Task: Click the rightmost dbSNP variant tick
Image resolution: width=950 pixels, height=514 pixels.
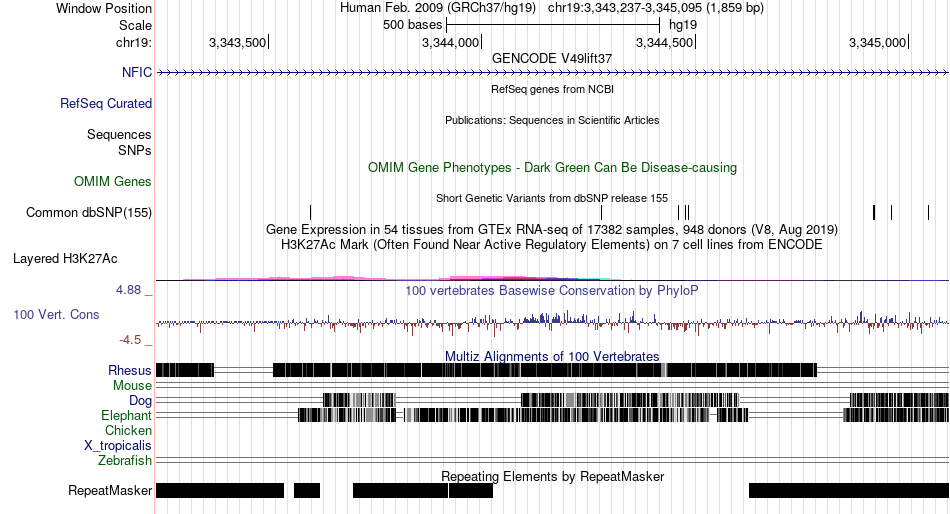Action: (x=928, y=213)
